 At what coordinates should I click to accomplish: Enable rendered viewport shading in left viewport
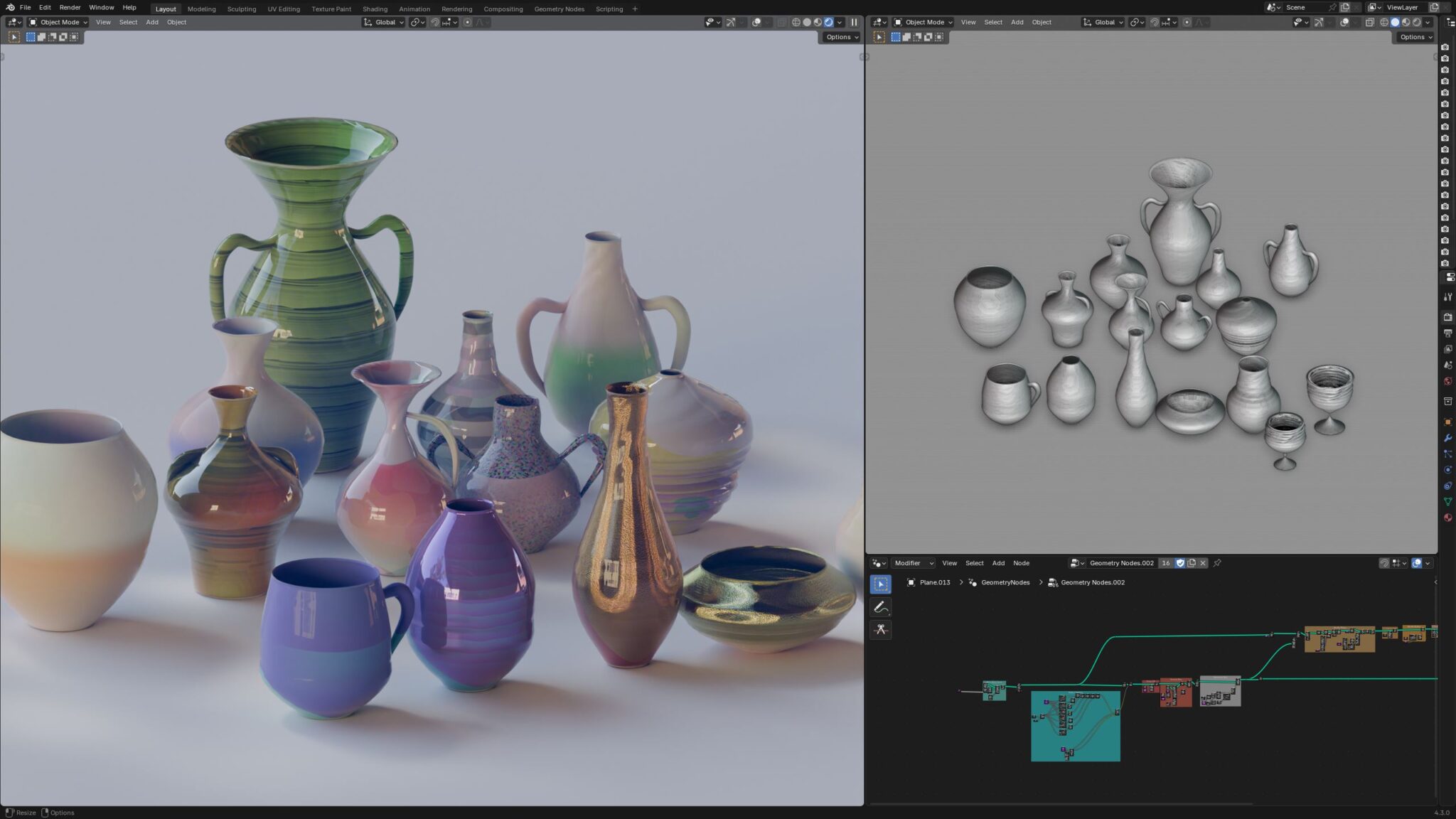(828, 22)
